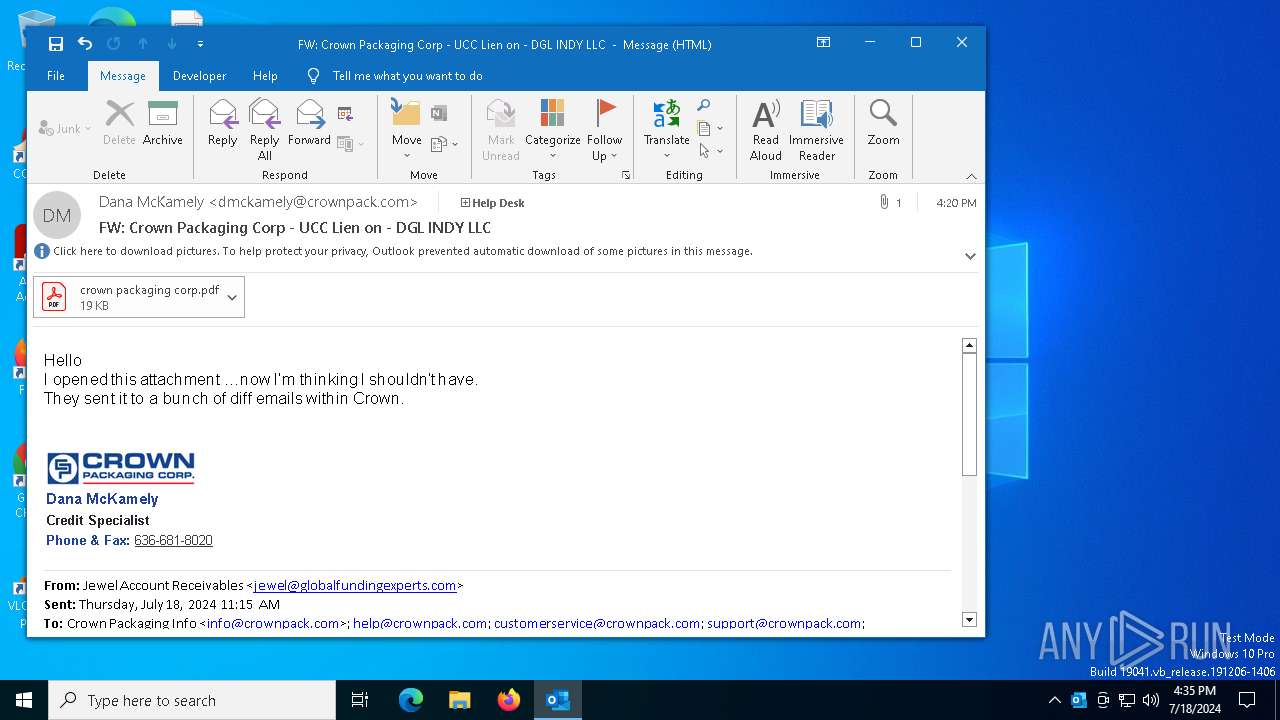
Task: Expand the Help Desk add-in
Action: (492, 203)
